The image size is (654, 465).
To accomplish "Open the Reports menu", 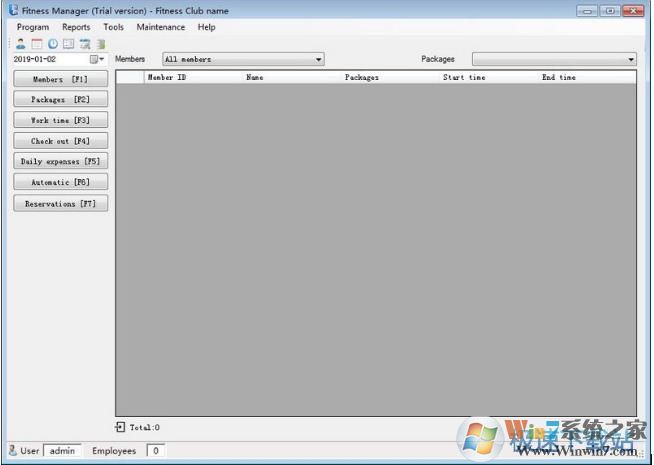I will pos(76,27).
